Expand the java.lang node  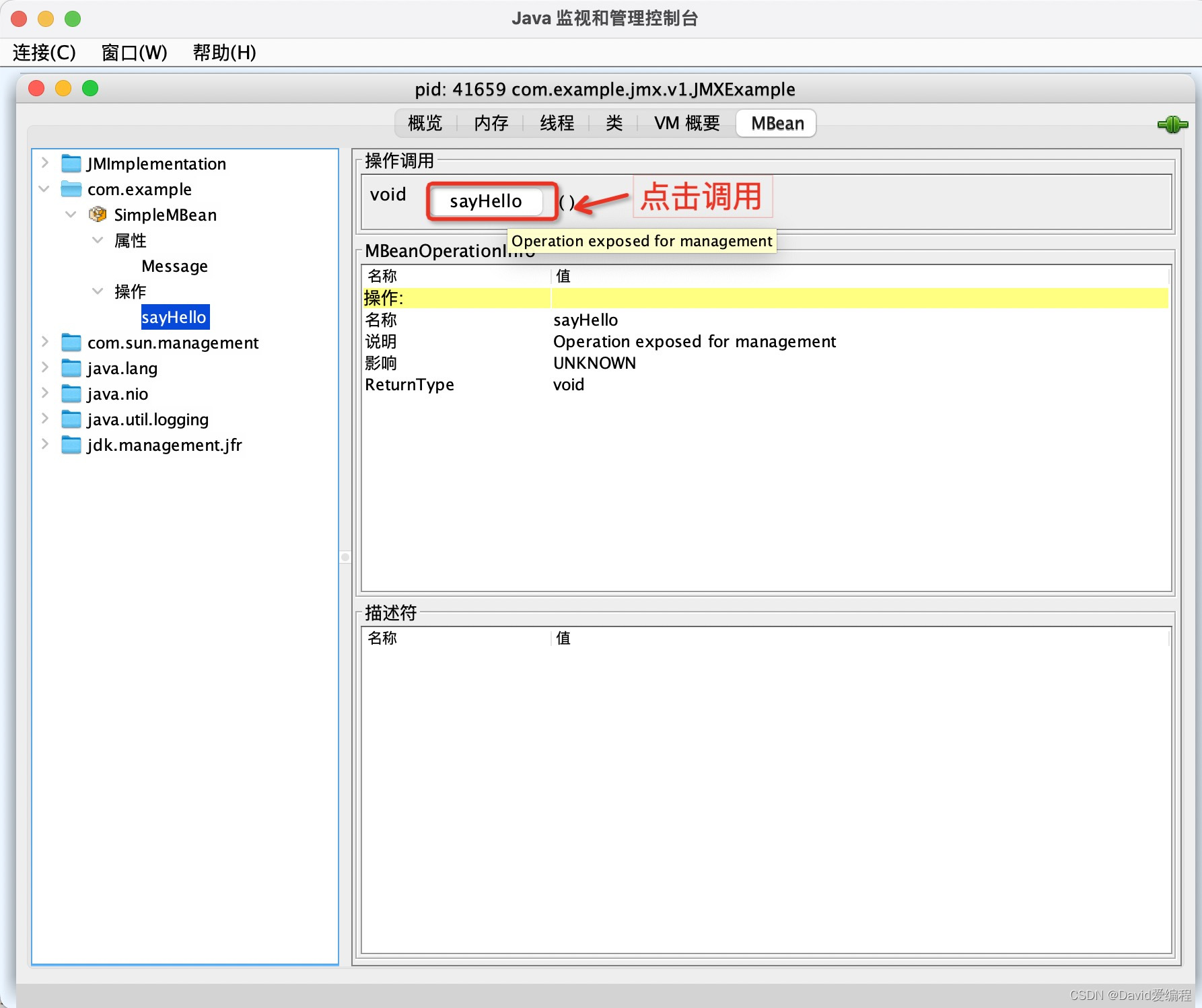click(x=44, y=367)
